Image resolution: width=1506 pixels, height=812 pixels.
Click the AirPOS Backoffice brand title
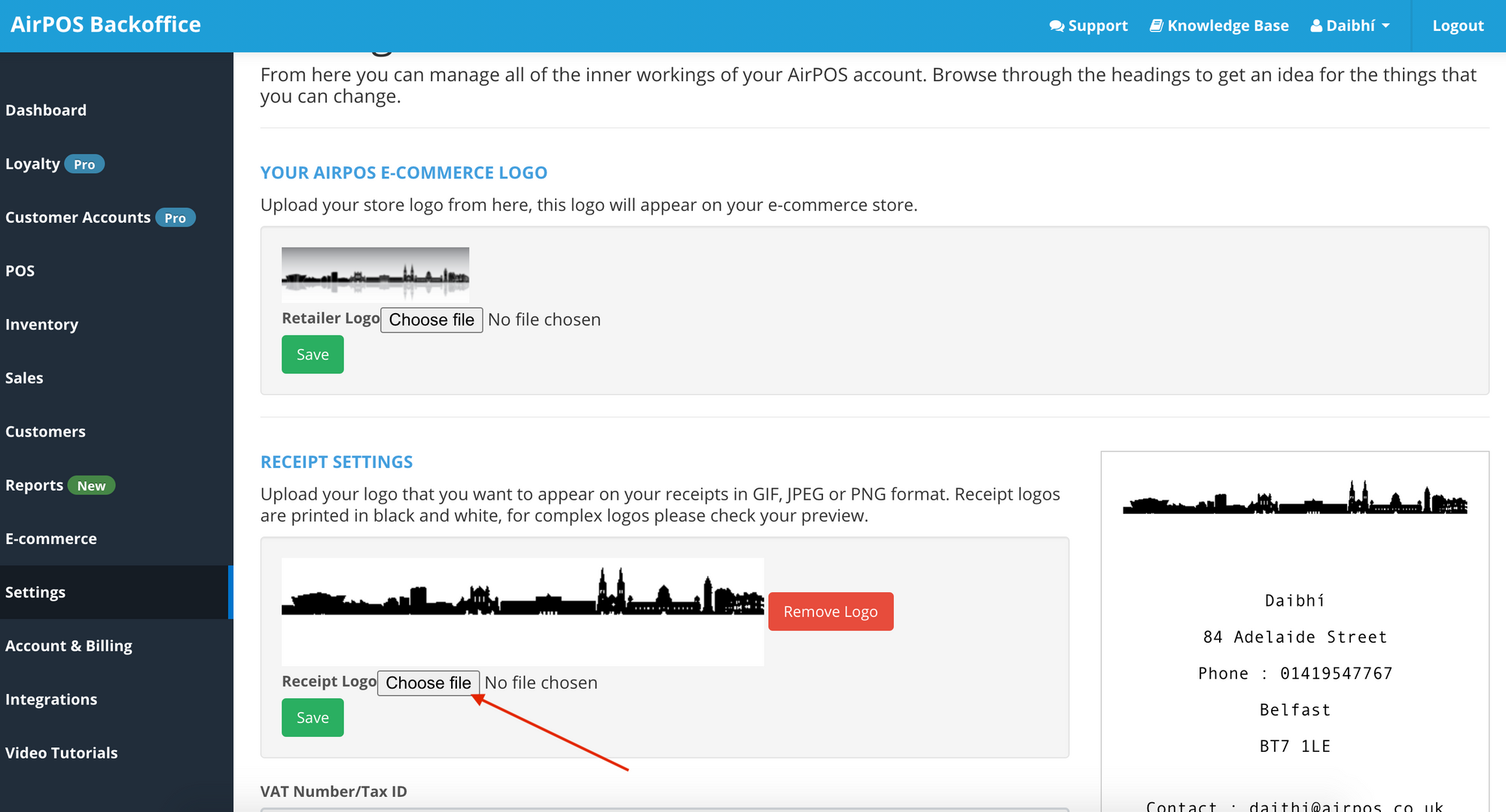coord(105,25)
